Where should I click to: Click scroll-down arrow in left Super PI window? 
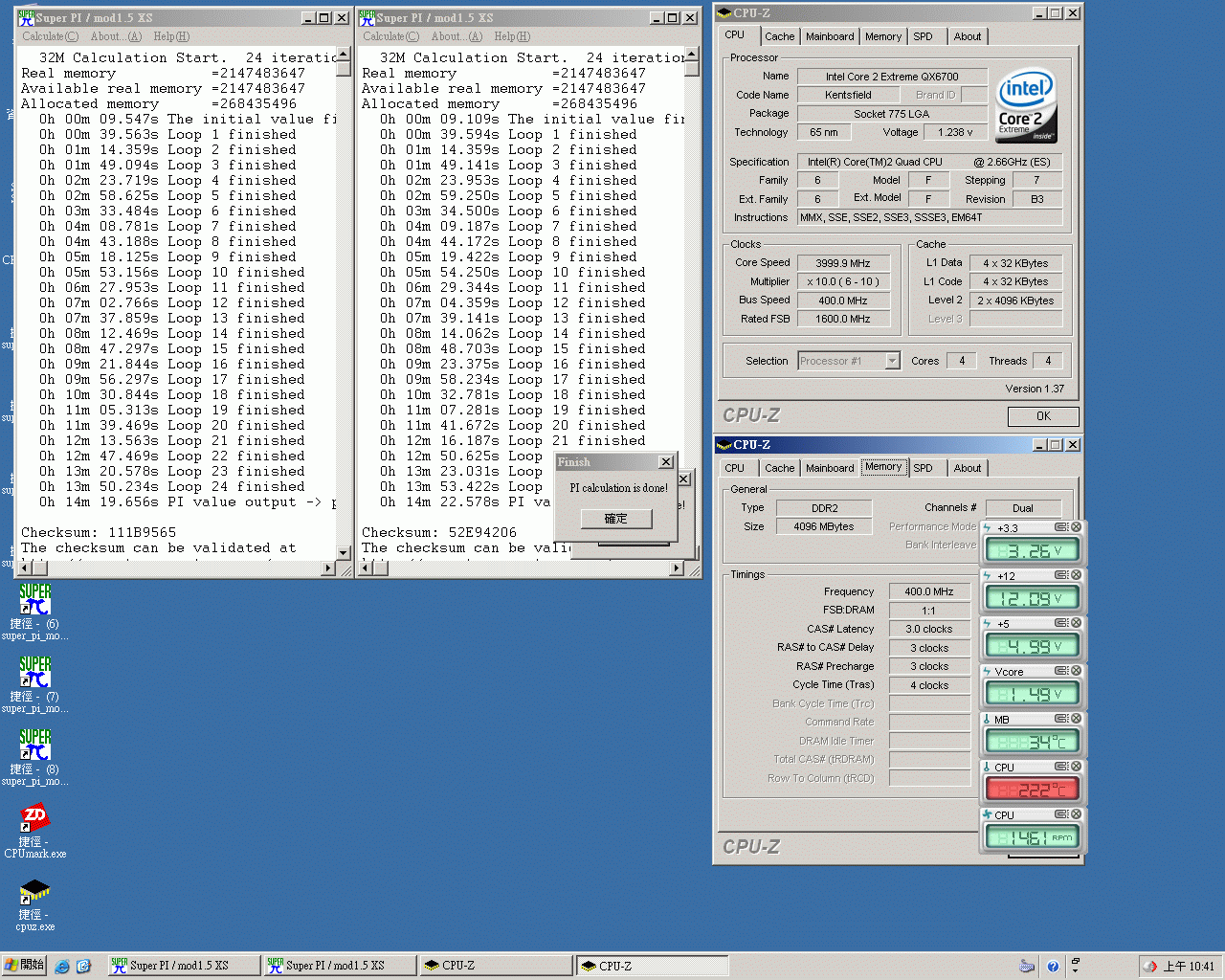(x=344, y=552)
